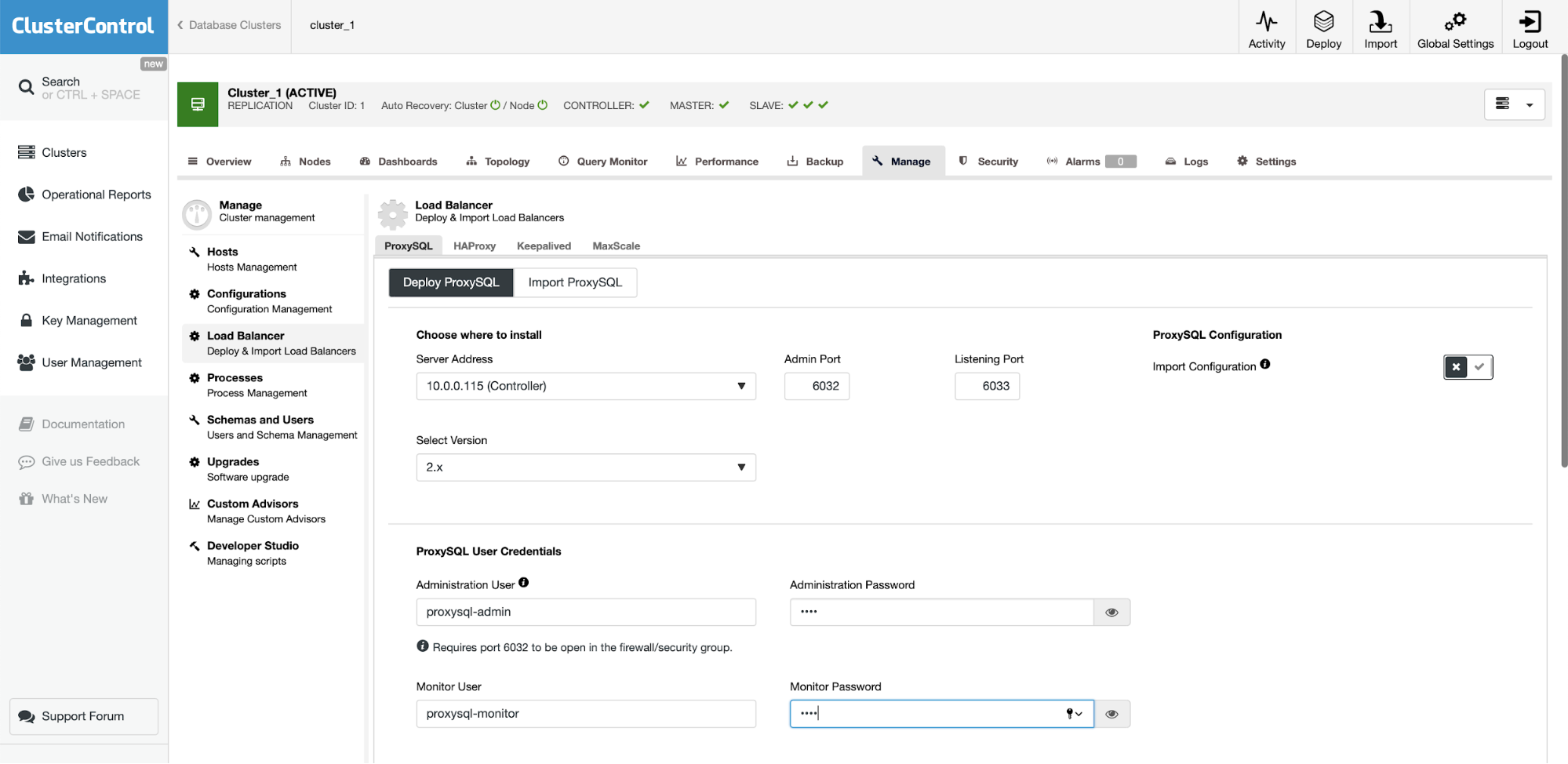Image resolution: width=1568 pixels, height=764 pixels.
Task: Click the Administration User field
Action: 586,612
